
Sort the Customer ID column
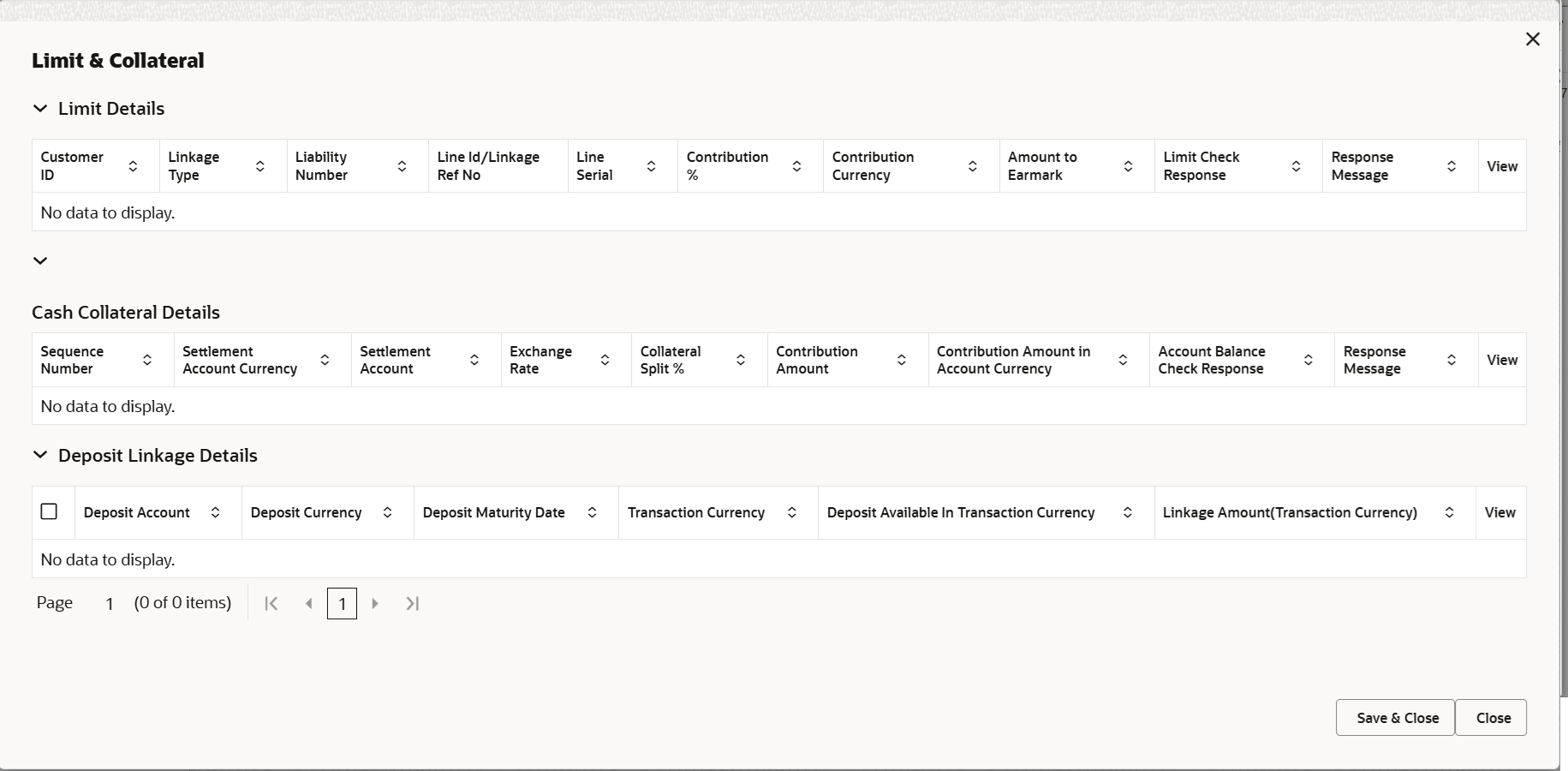pos(134,165)
